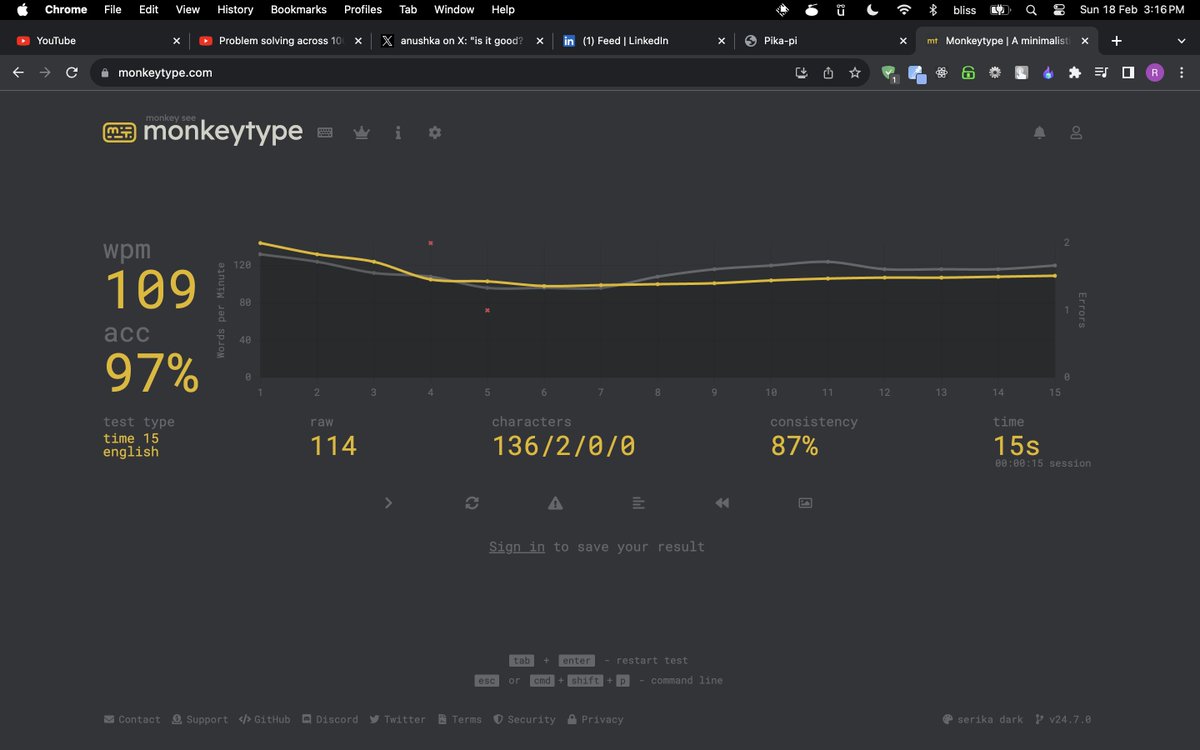The height and width of the screenshot is (750, 1200).
Task: Switch to the LinkedIn Feed tab
Action: coord(644,41)
